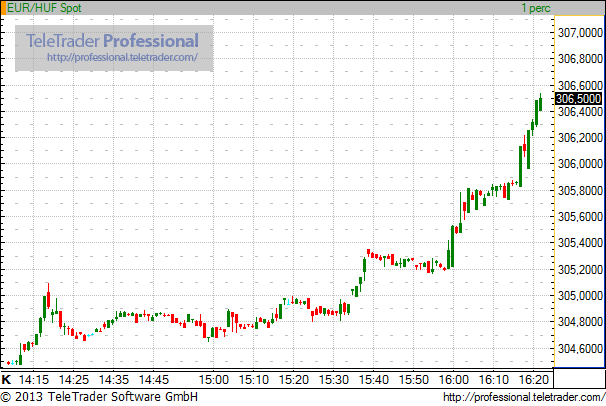606x406 pixels.
Task: Click the 305,8000 price axis label
Action: (580, 190)
